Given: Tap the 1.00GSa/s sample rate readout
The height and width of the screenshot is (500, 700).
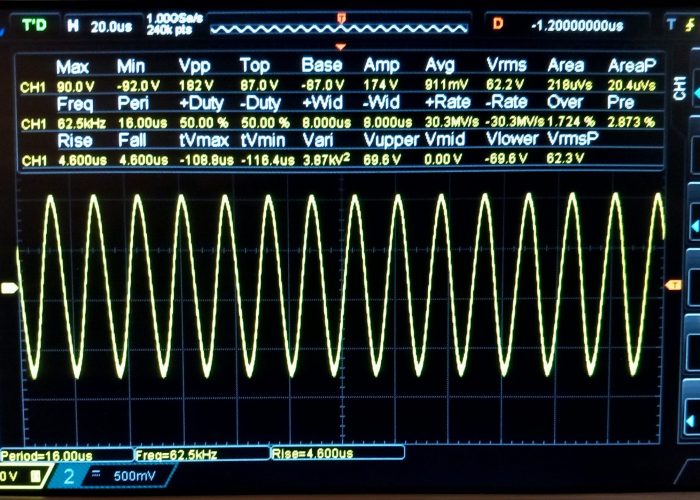Looking at the screenshot, I should pyautogui.click(x=175, y=18).
